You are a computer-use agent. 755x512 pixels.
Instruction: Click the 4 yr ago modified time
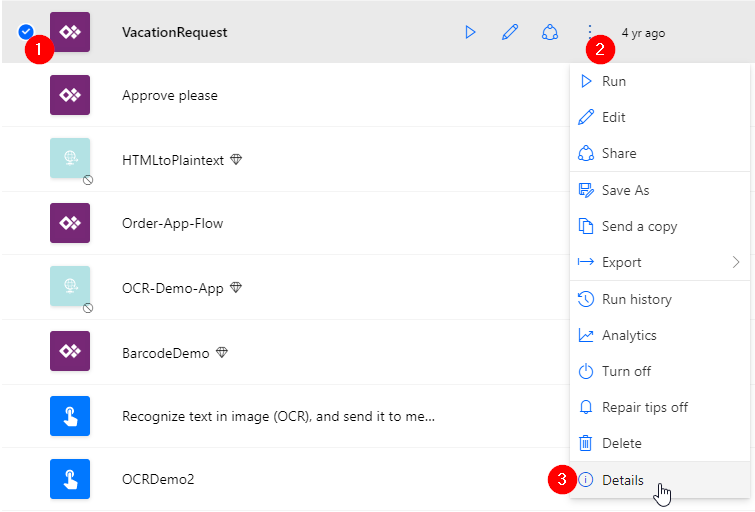point(643,33)
